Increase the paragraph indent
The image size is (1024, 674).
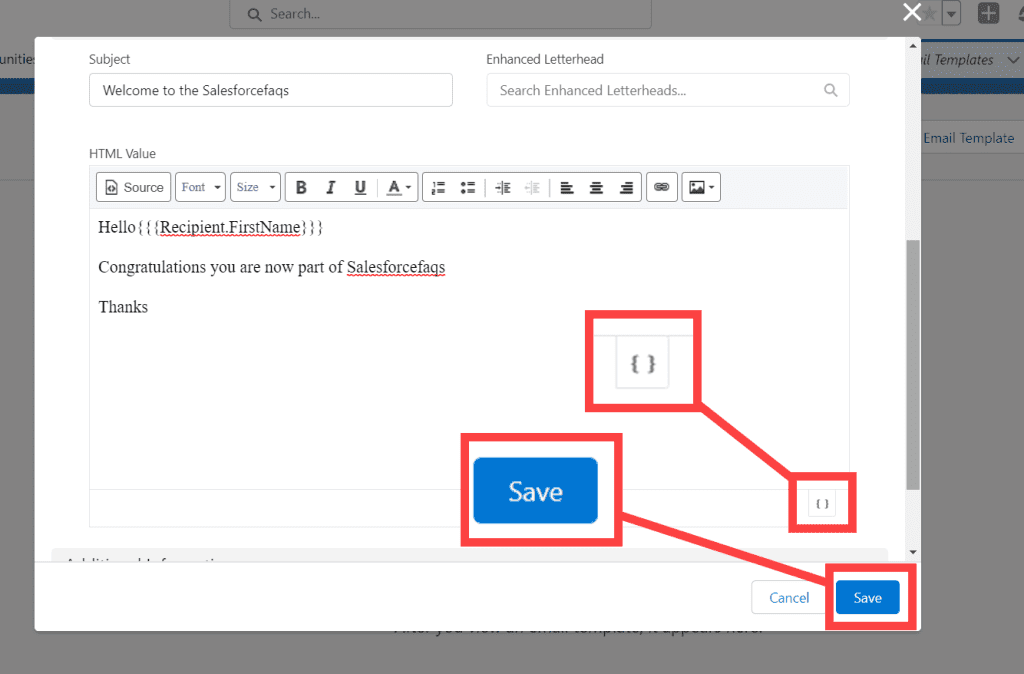(x=503, y=187)
